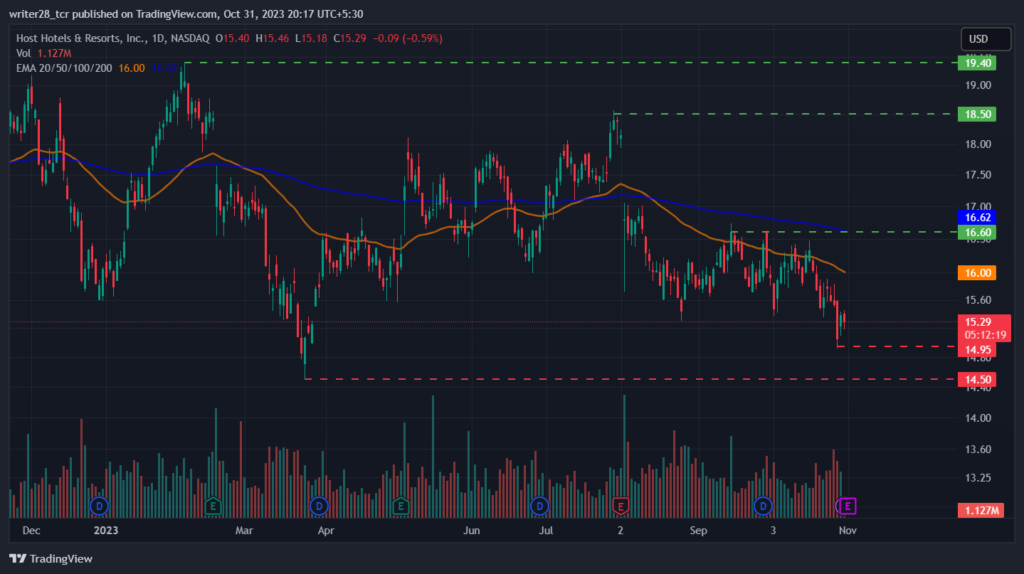1024x574 pixels.
Task: Select the red 14.95 support price label
Action: 977,350
